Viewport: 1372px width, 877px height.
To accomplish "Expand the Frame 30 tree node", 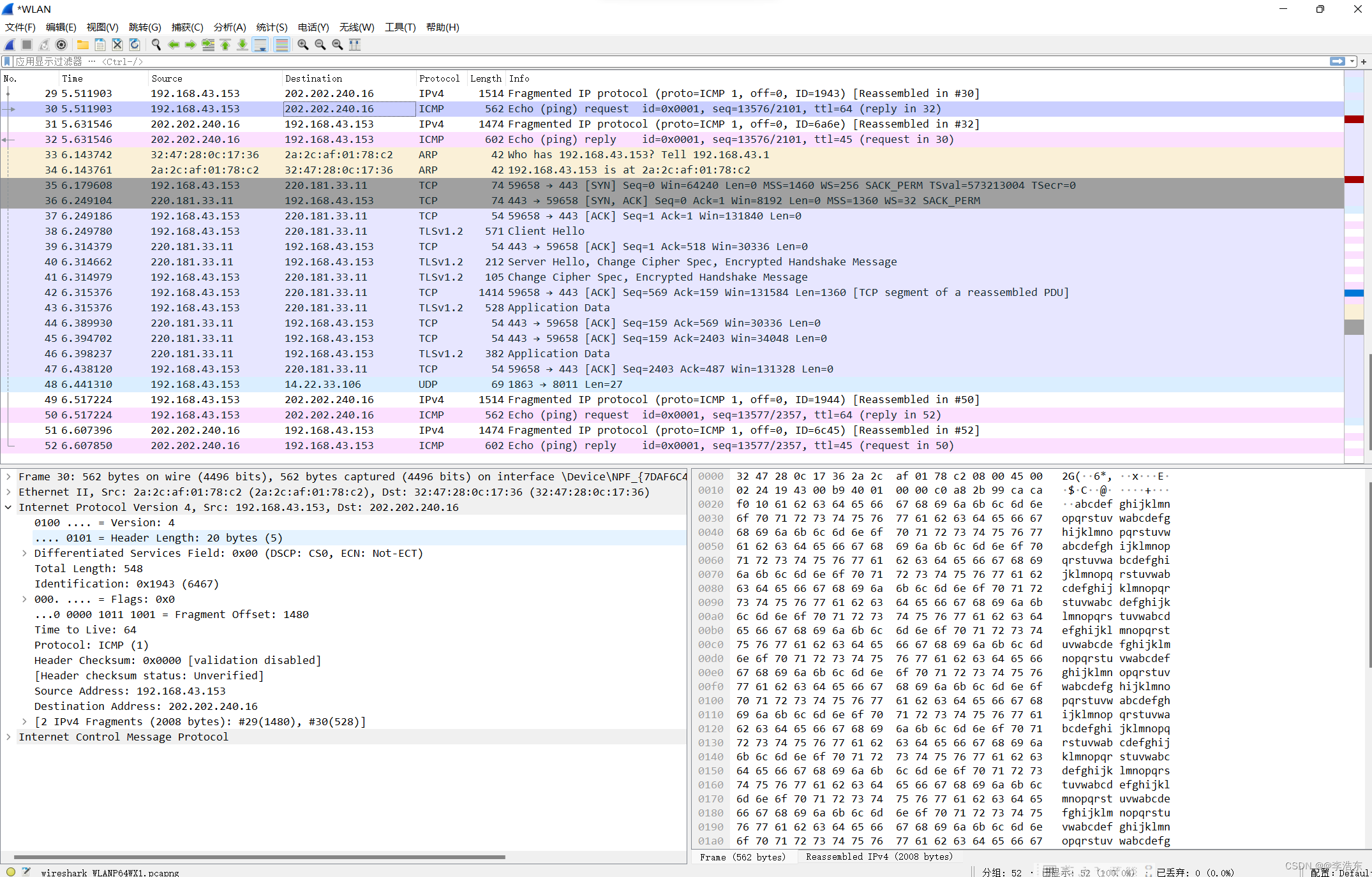I will click(x=8, y=476).
